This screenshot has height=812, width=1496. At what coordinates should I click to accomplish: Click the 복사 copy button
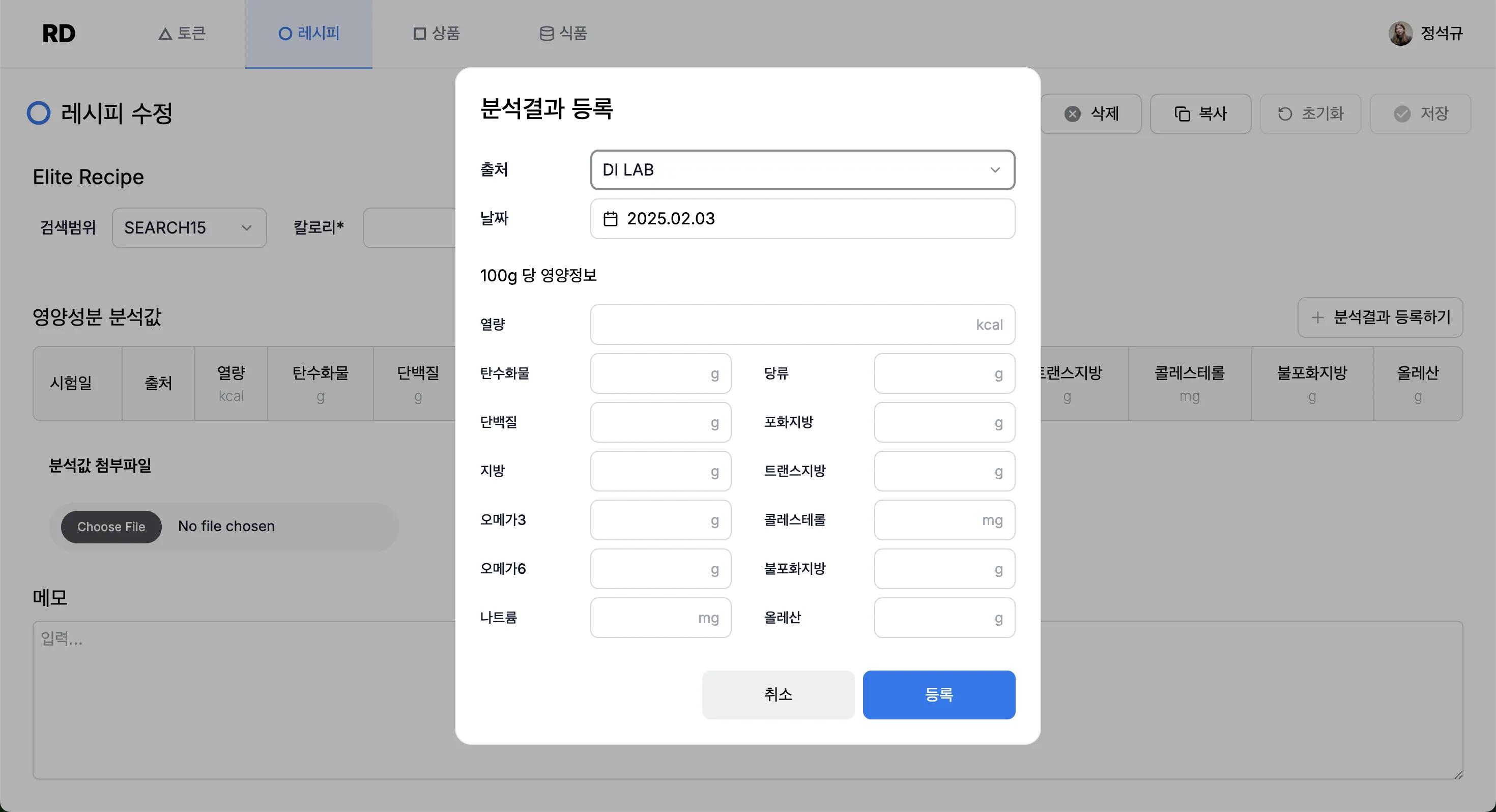1200,114
